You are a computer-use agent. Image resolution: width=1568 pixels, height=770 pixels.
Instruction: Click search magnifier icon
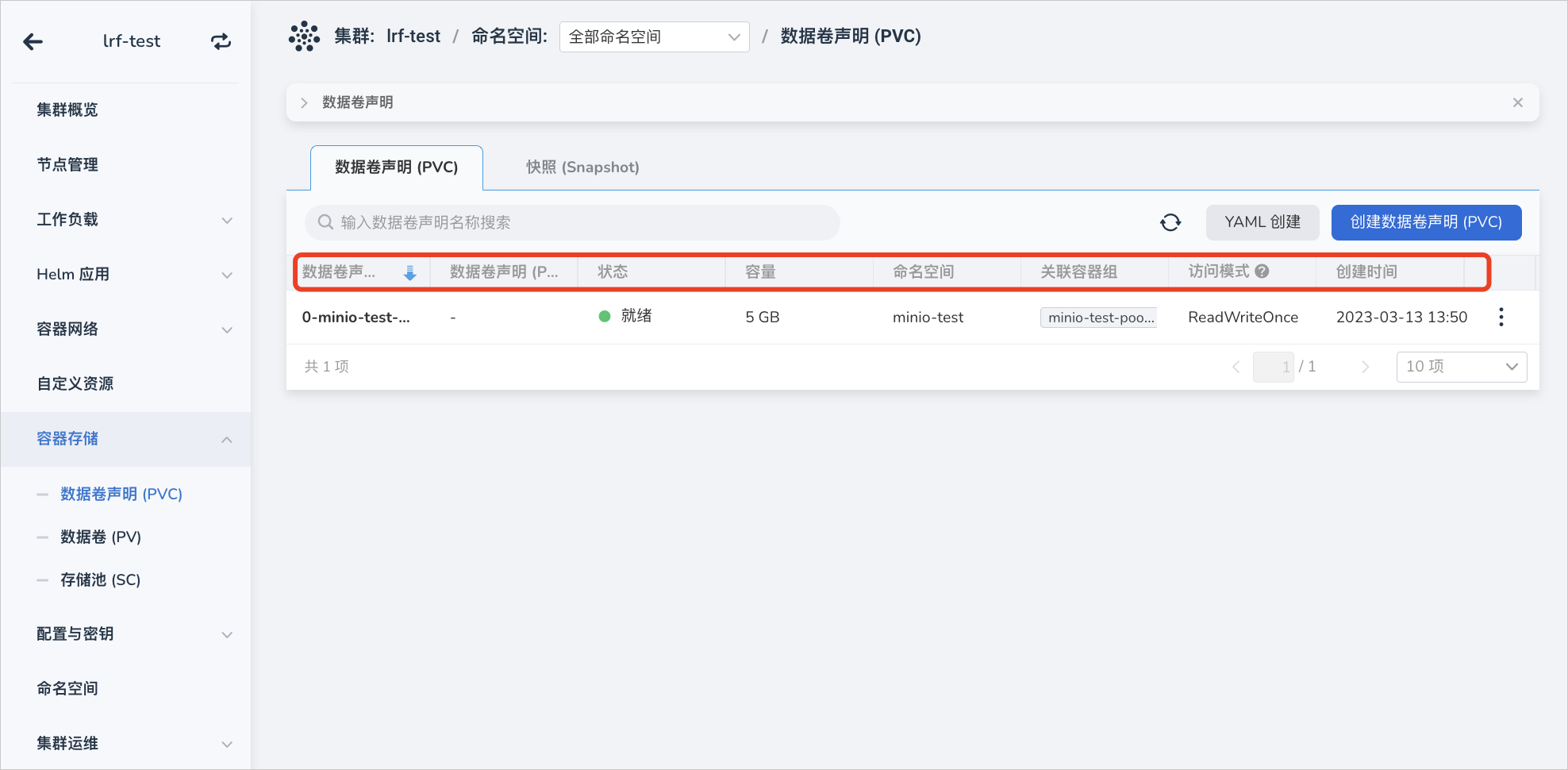(x=325, y=222)
